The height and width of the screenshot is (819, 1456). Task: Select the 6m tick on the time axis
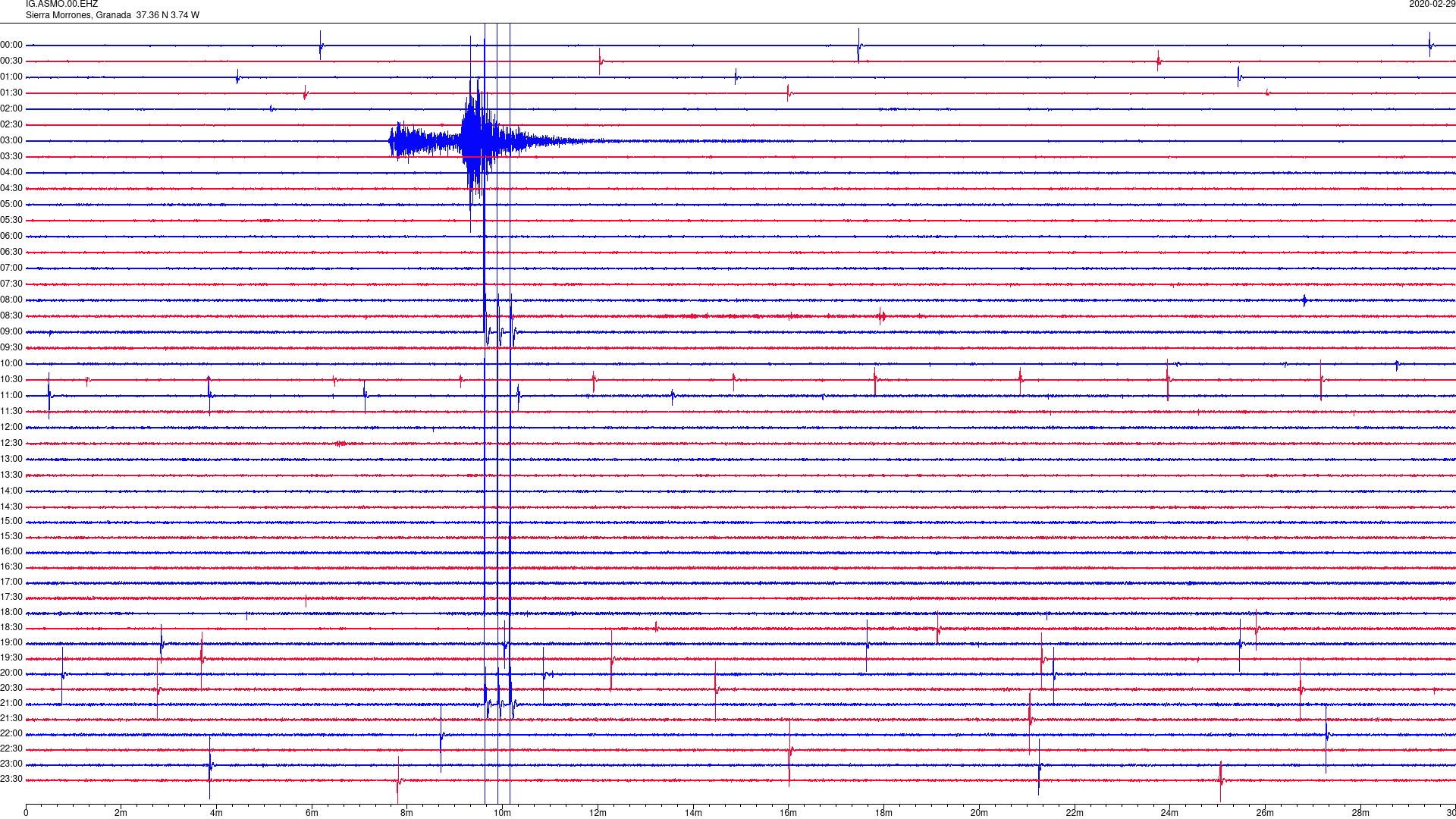[x=312, y=813]
